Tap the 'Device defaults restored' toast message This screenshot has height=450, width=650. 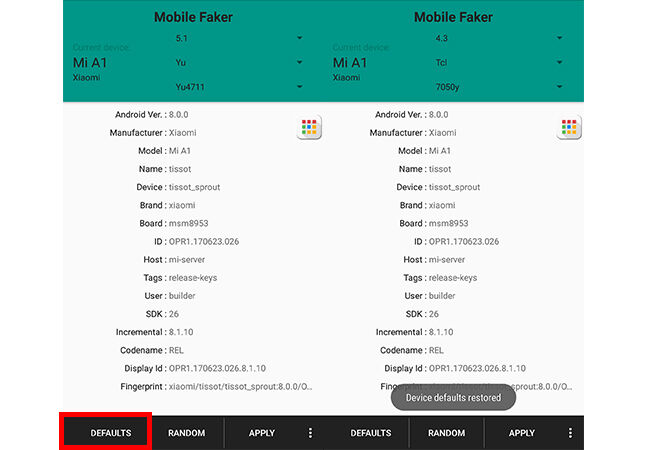coord(454,397)
